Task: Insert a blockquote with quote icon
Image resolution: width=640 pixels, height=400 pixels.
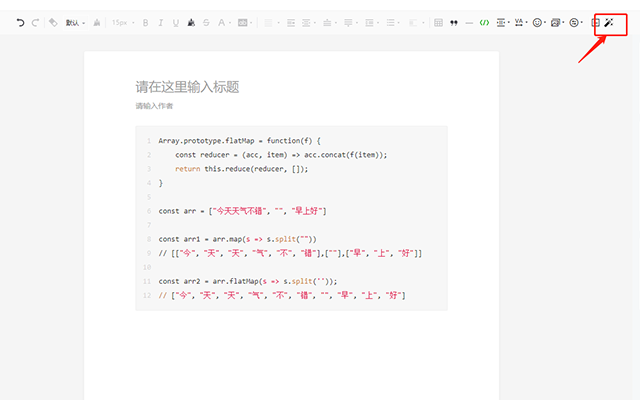Action: [x=454, y=23]
